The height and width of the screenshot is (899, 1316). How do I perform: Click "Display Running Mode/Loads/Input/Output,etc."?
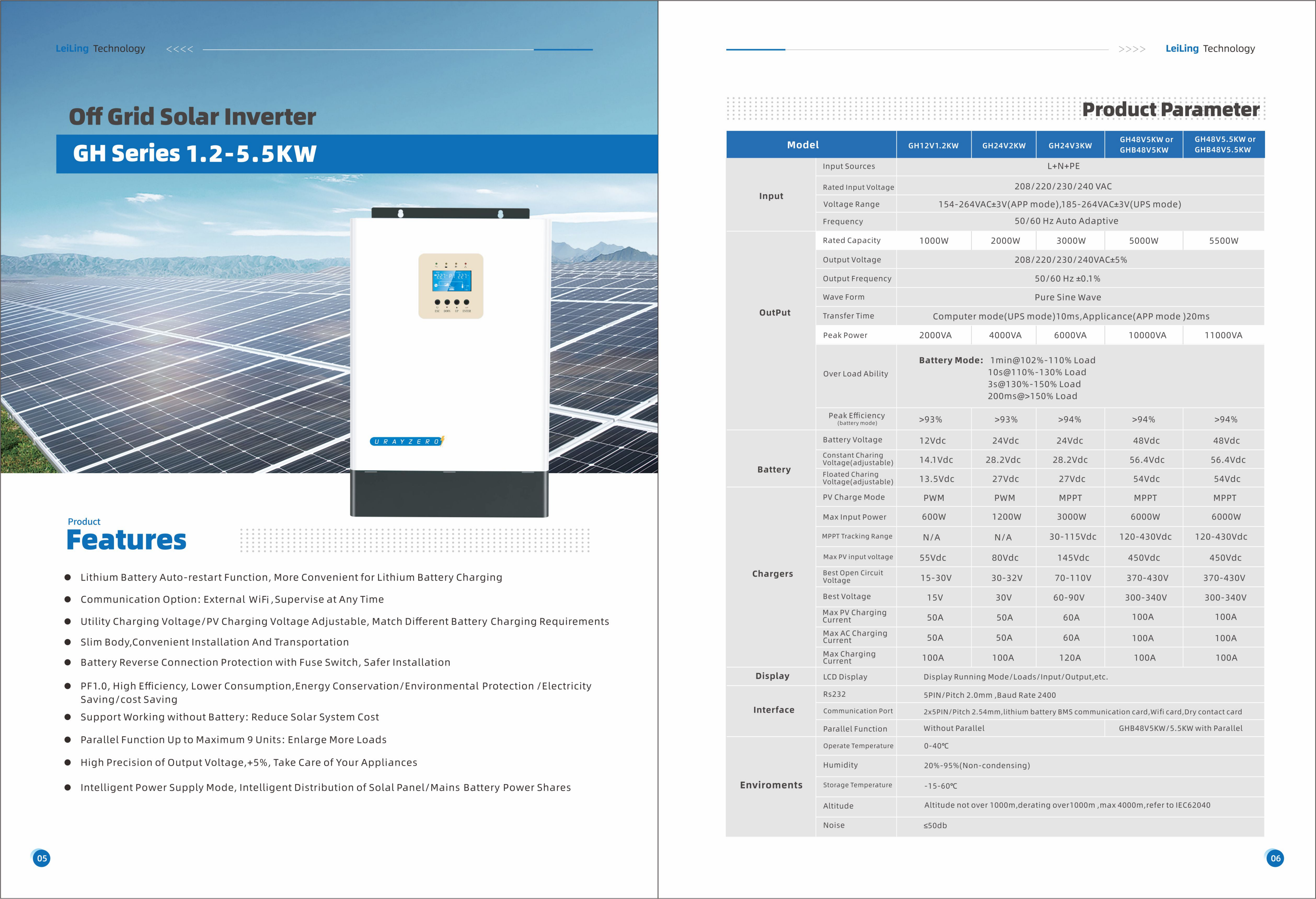point(1015,677)
